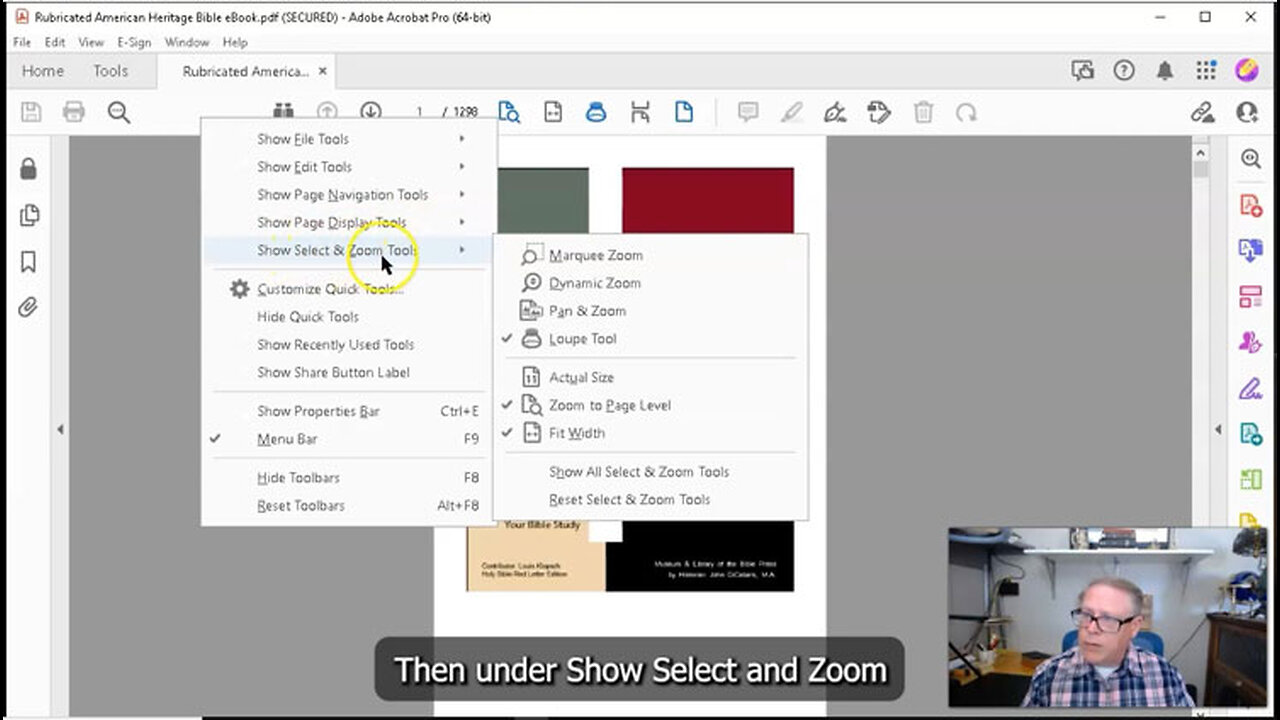Click the Print icon in toolbar
The height and width of the screenshot is (720, 1280).
pos(74,112)
